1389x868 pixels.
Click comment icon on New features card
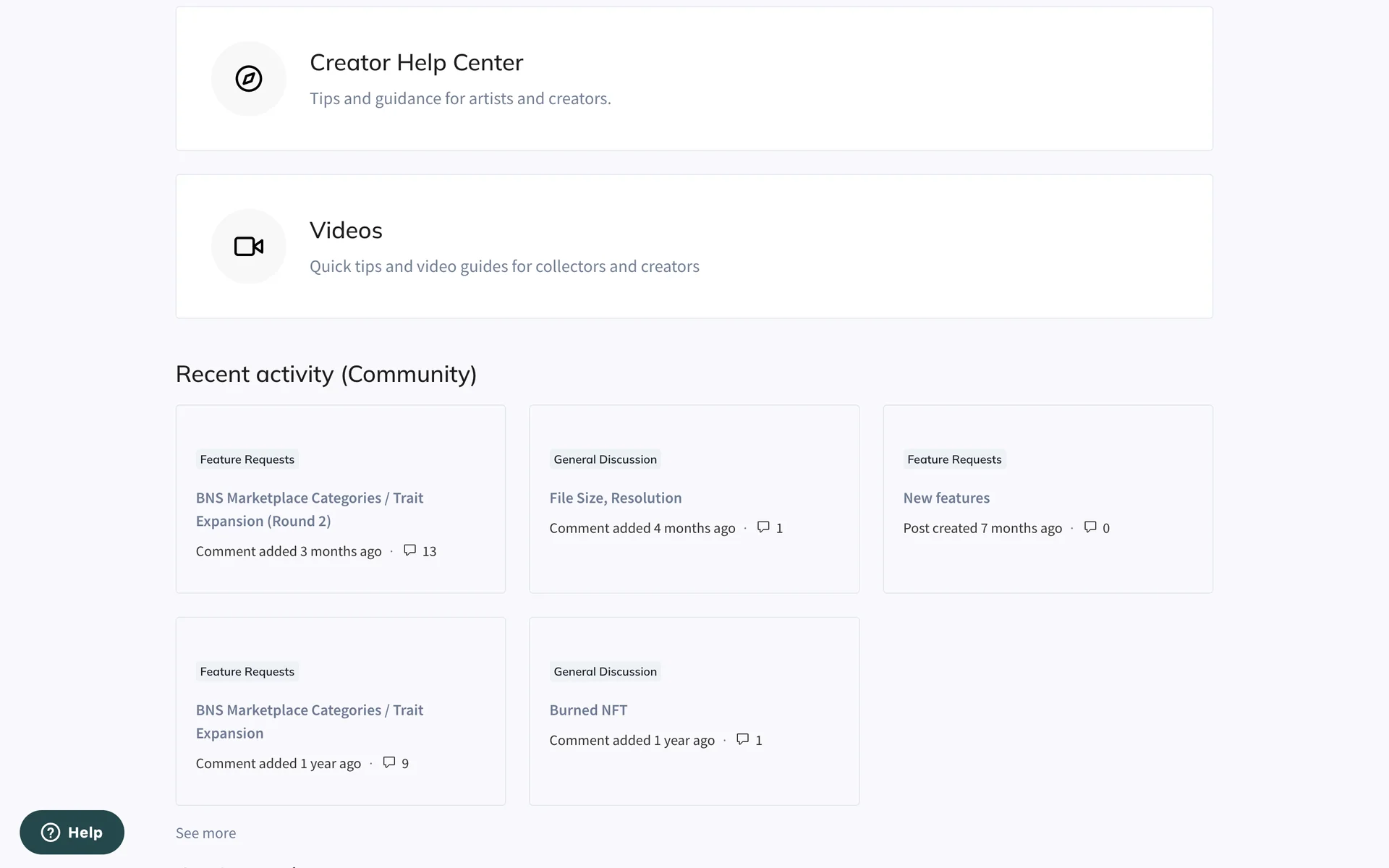point(1089,527)
